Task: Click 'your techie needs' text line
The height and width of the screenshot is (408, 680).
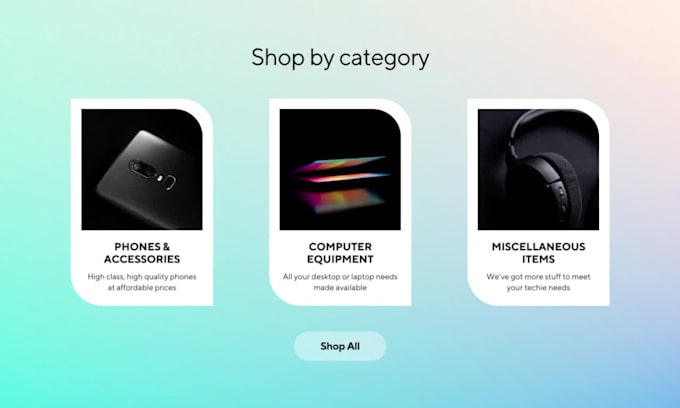Action: point(538,287)
